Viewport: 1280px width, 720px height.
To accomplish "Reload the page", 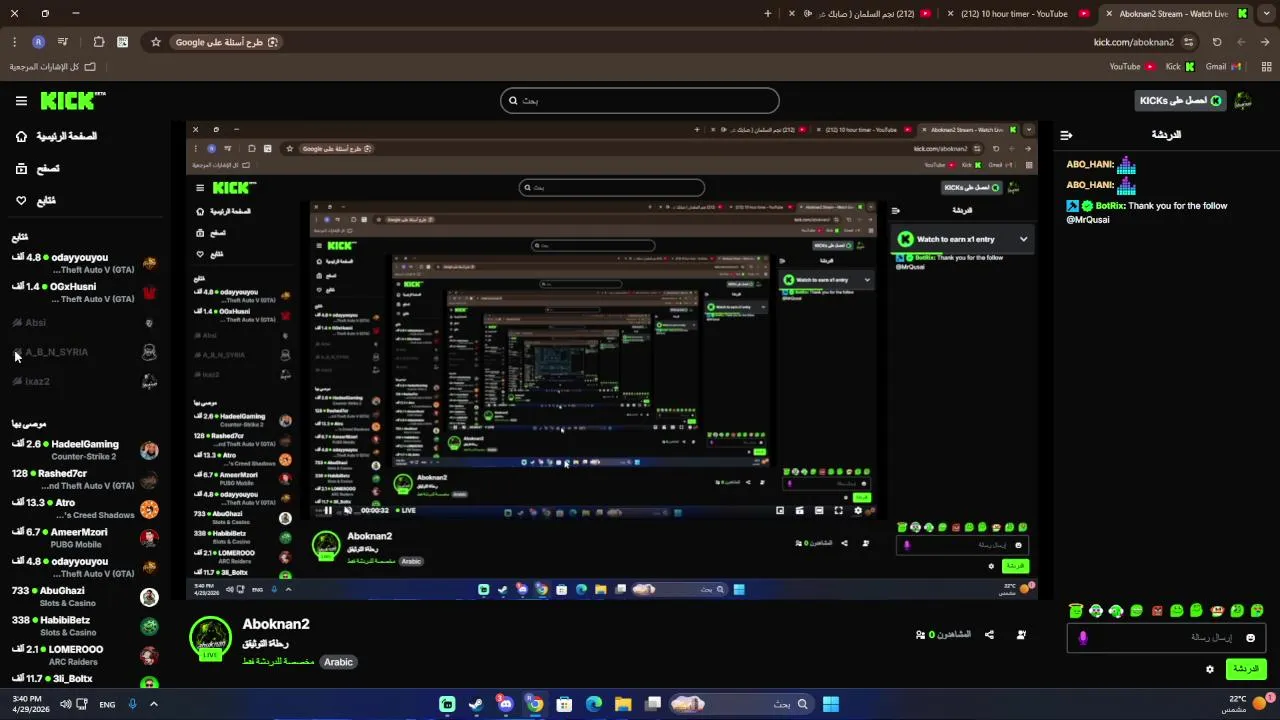I will pos(1217,42).
